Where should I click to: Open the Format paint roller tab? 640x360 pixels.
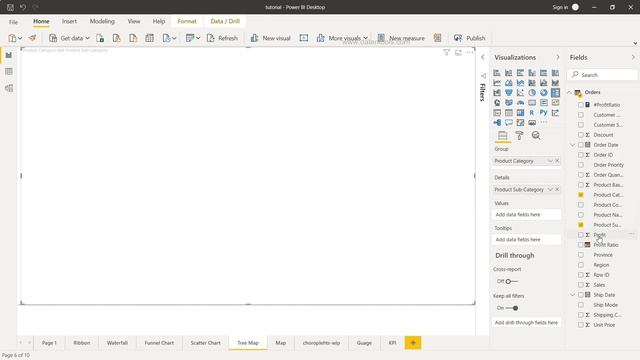[519, 136]
